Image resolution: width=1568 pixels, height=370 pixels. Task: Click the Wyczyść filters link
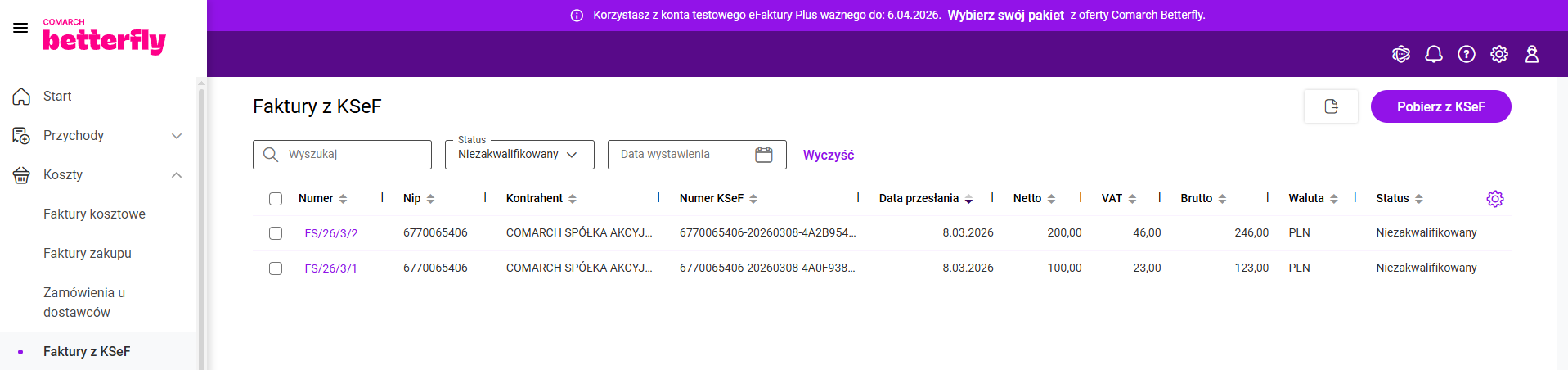click(828, 155)
